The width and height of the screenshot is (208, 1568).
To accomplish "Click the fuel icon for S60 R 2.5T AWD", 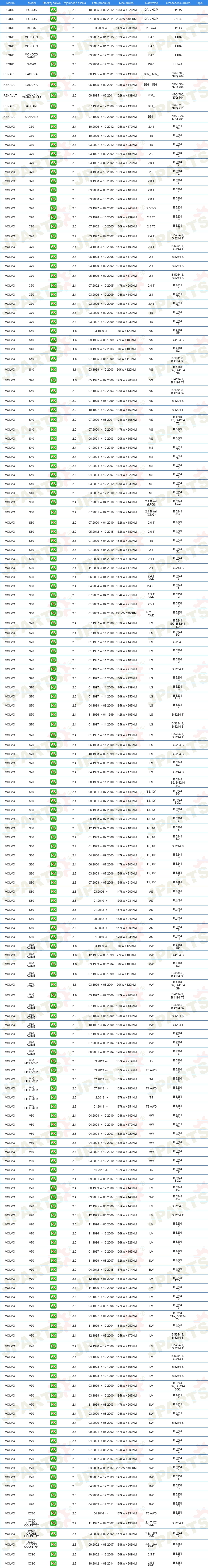I will (53, 613).
